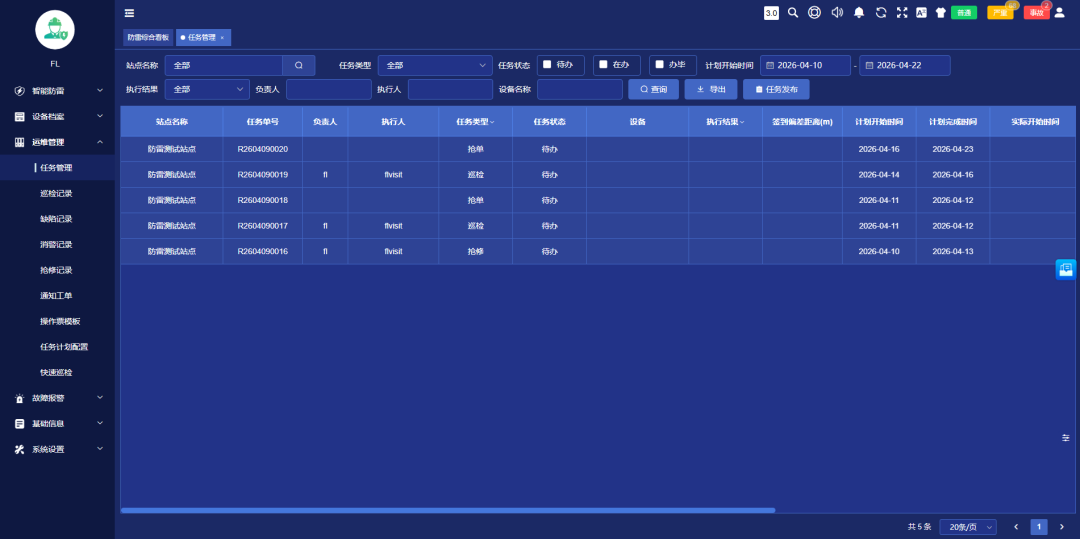Expand the 故障报警 sidebar menu
The image size is (1080, 539).
pos(57,398)
